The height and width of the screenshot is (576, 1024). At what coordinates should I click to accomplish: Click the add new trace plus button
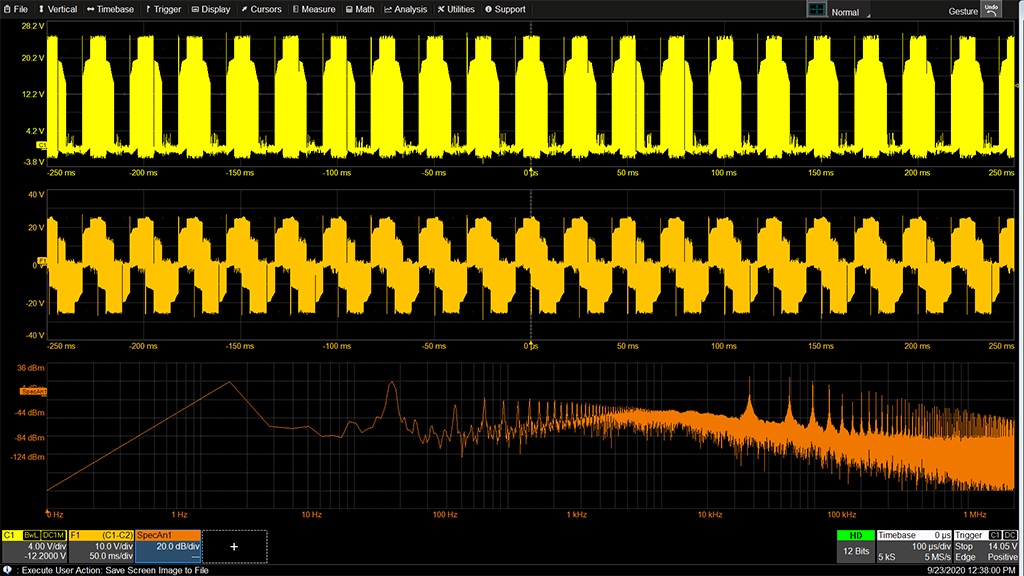click(x=234, y=547)
